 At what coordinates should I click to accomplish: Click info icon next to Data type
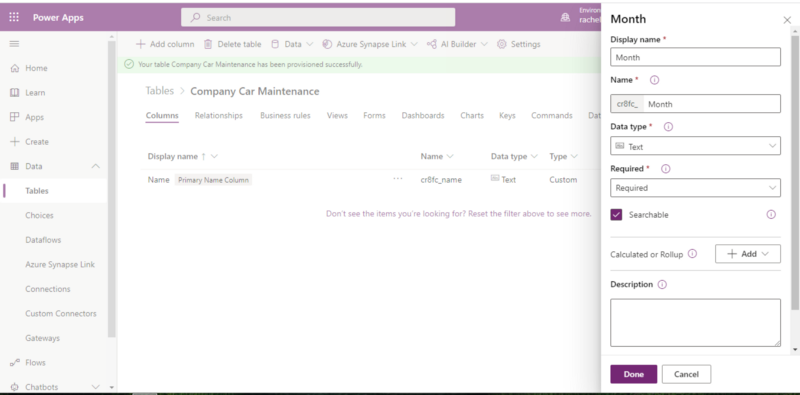click(668, 127)
